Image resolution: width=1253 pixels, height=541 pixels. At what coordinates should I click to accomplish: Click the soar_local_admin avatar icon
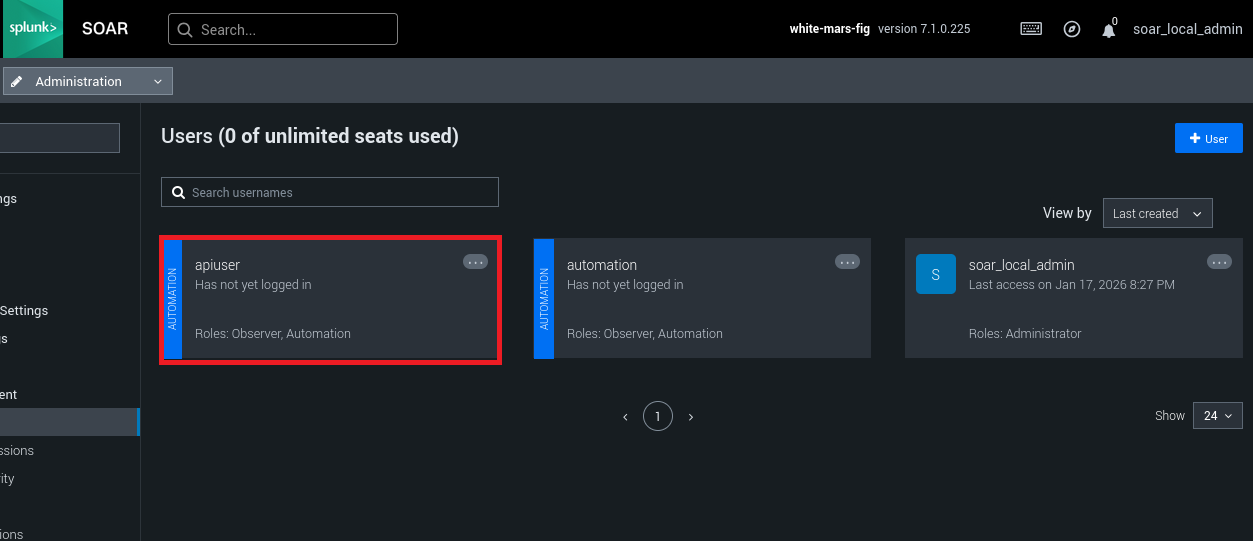(935, 274)
